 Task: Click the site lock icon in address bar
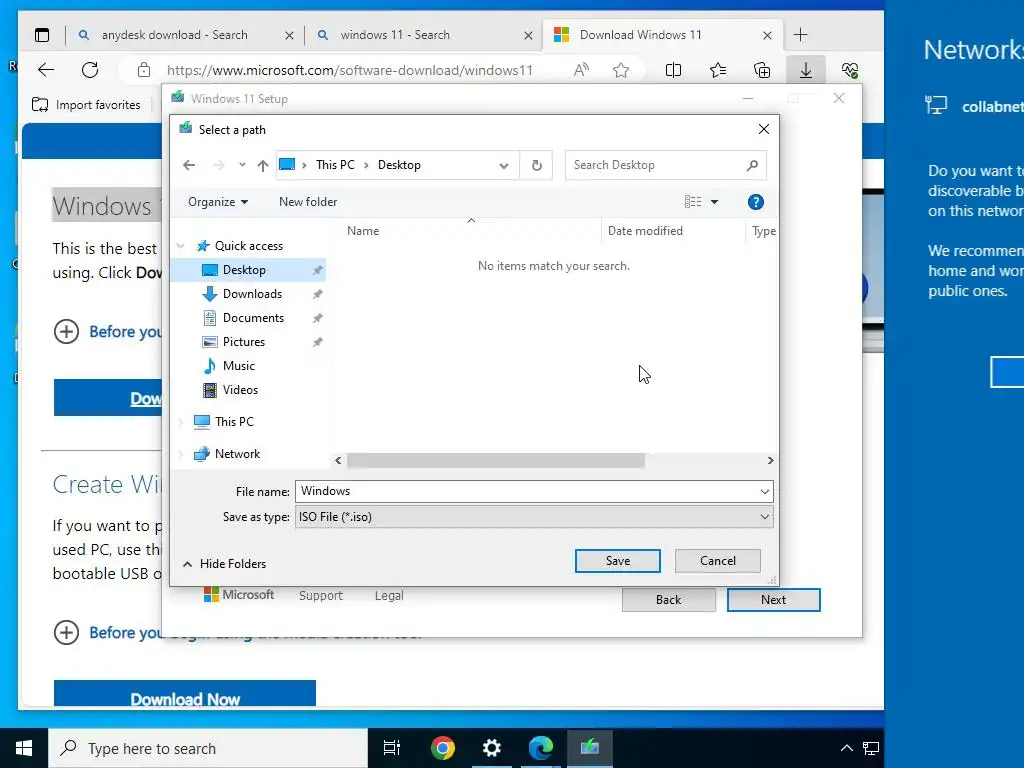[144, 70]
